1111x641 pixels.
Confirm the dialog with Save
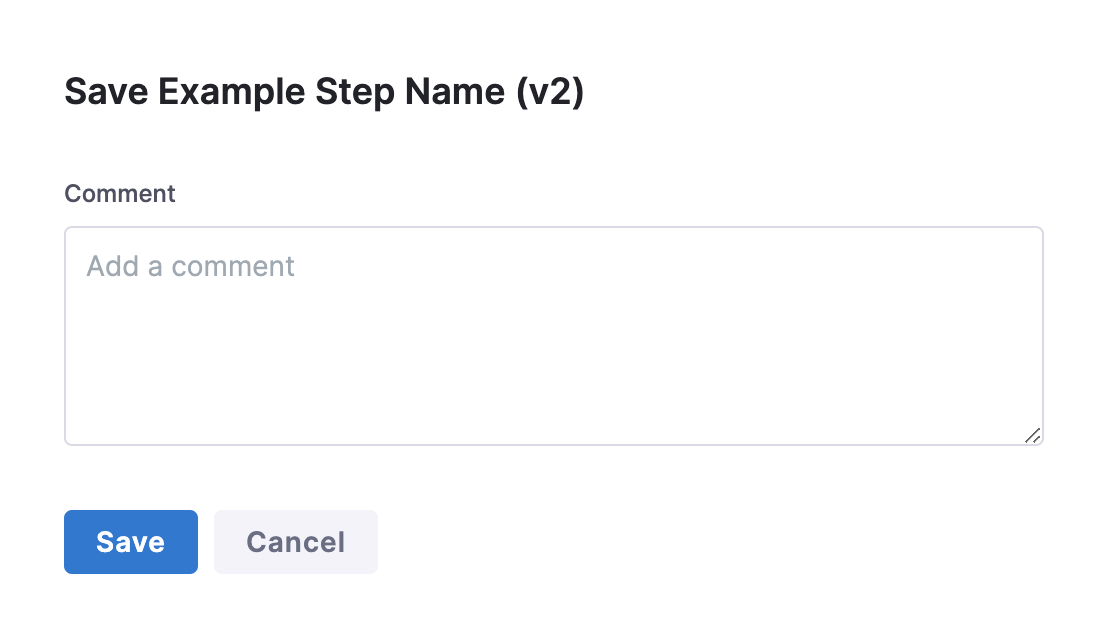(131, 542)
